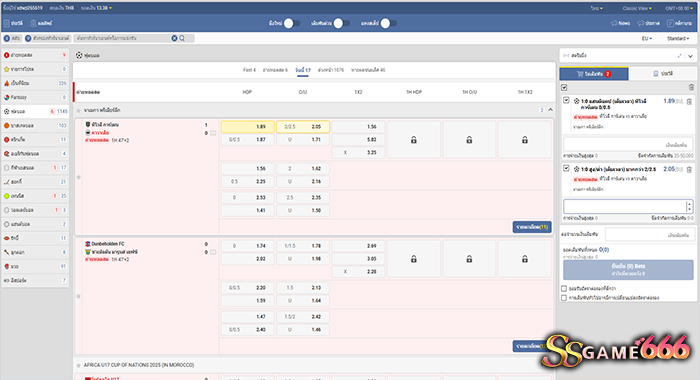Favorite the AFRICA U17 CUP OF NATIONS league star

[79, 365]
